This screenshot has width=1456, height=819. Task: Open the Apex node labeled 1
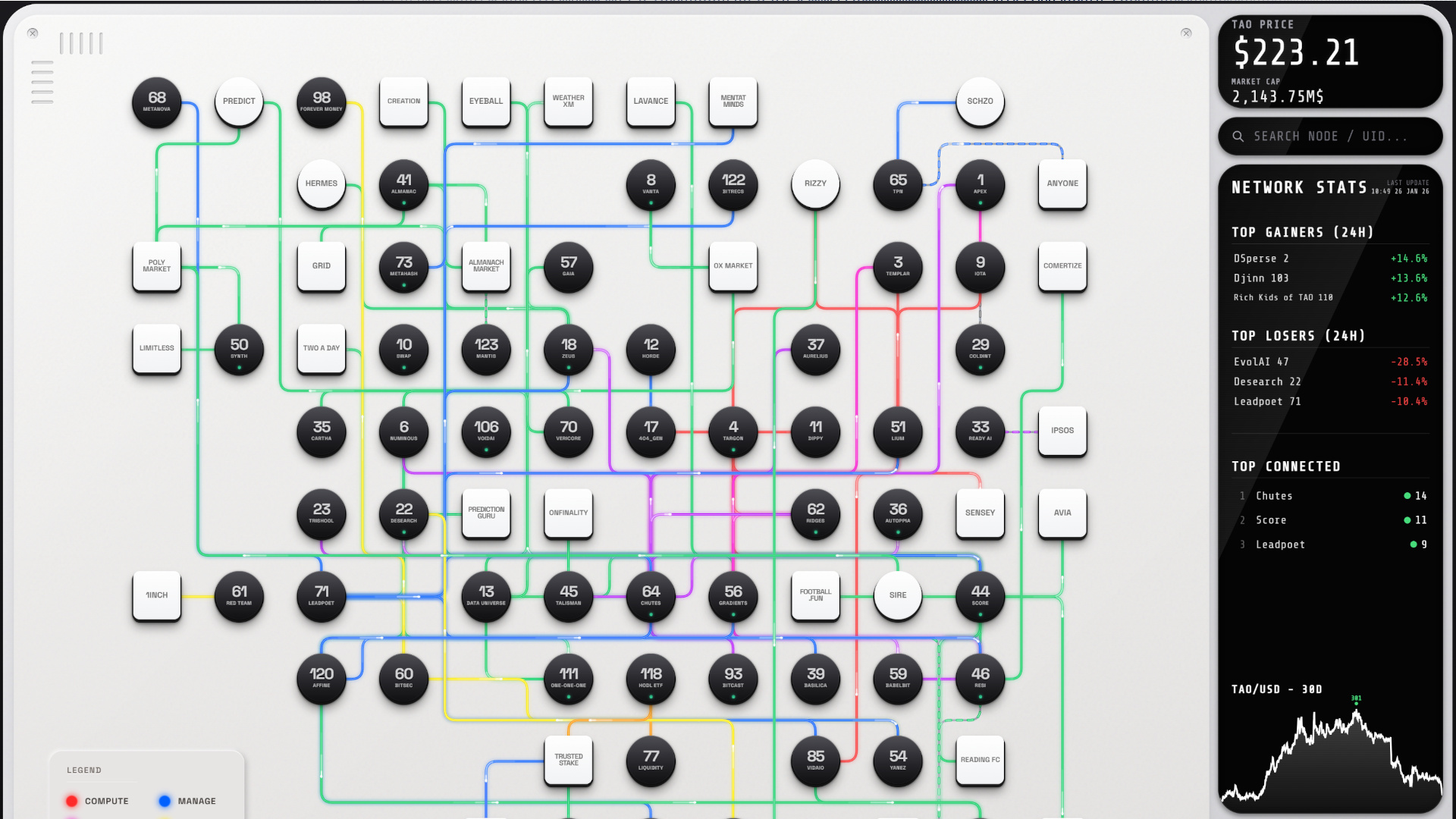point(980,184)
